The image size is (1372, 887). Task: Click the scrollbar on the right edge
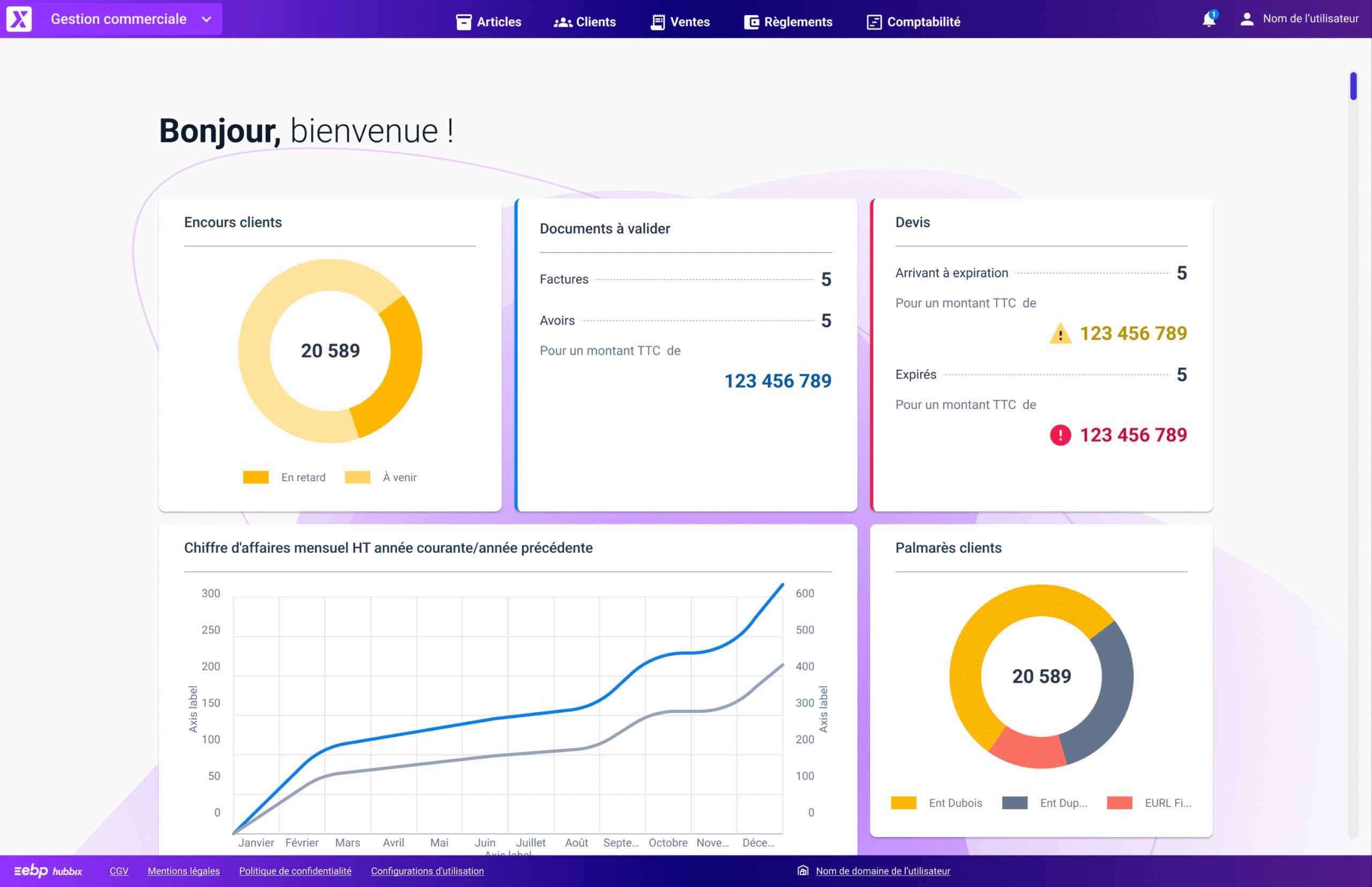(1354, 86)
